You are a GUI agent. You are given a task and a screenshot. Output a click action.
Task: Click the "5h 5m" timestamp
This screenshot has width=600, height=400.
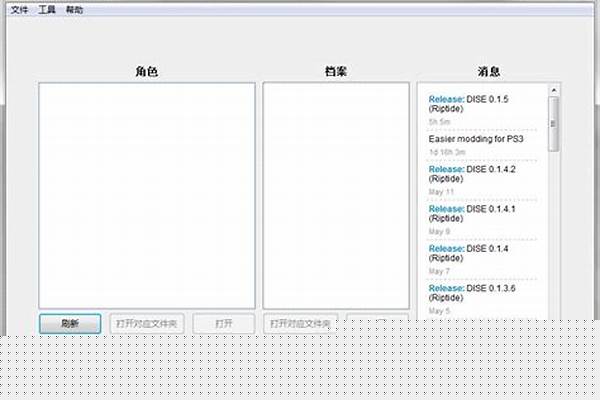[439, 122]
